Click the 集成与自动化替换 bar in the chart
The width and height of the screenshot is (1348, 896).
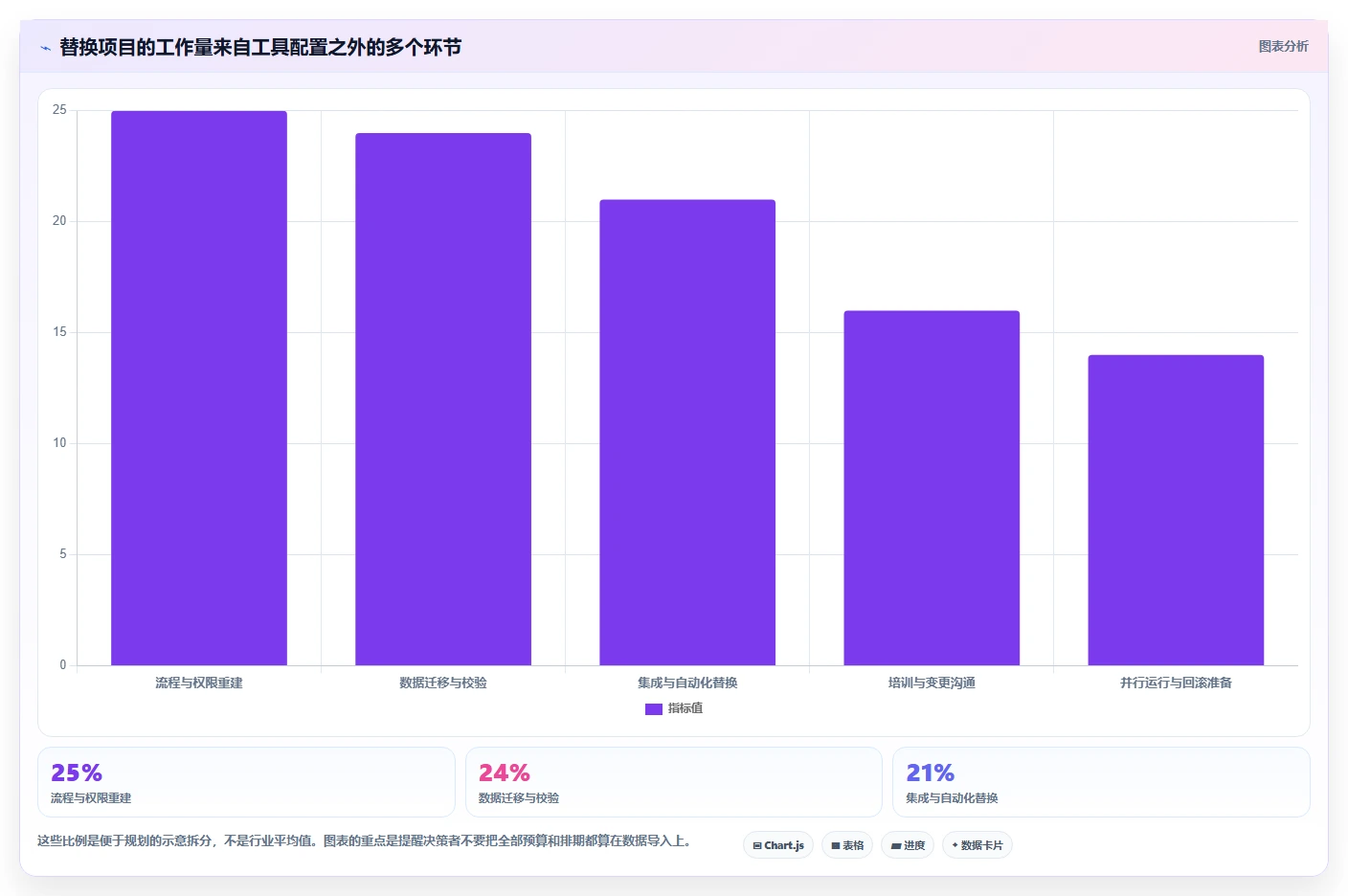pos(687,433)
